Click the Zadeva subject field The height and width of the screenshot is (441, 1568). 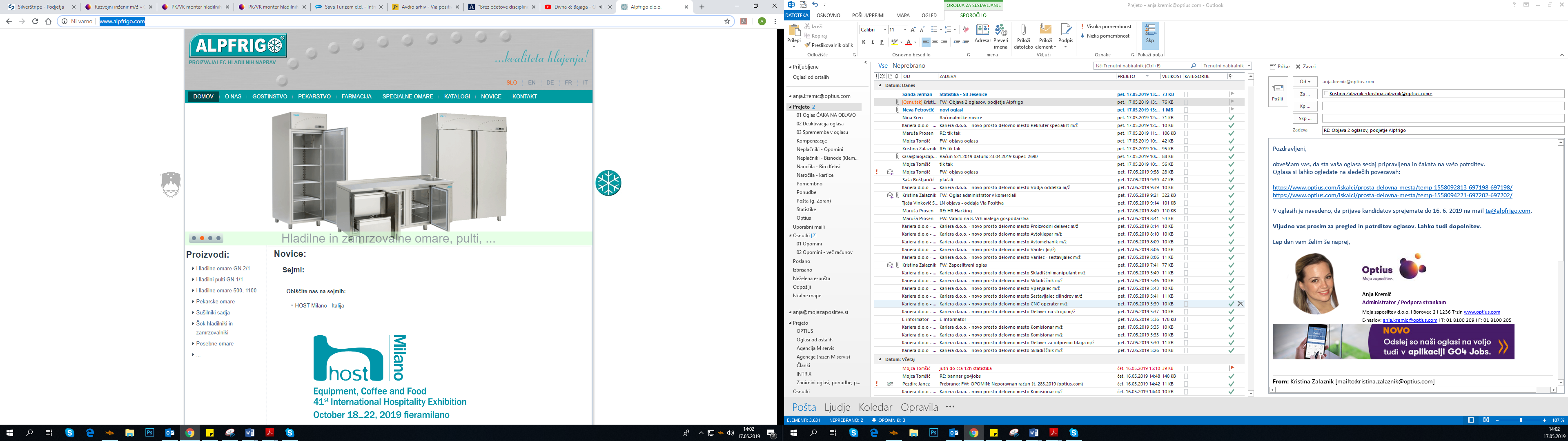point(1443,130)
